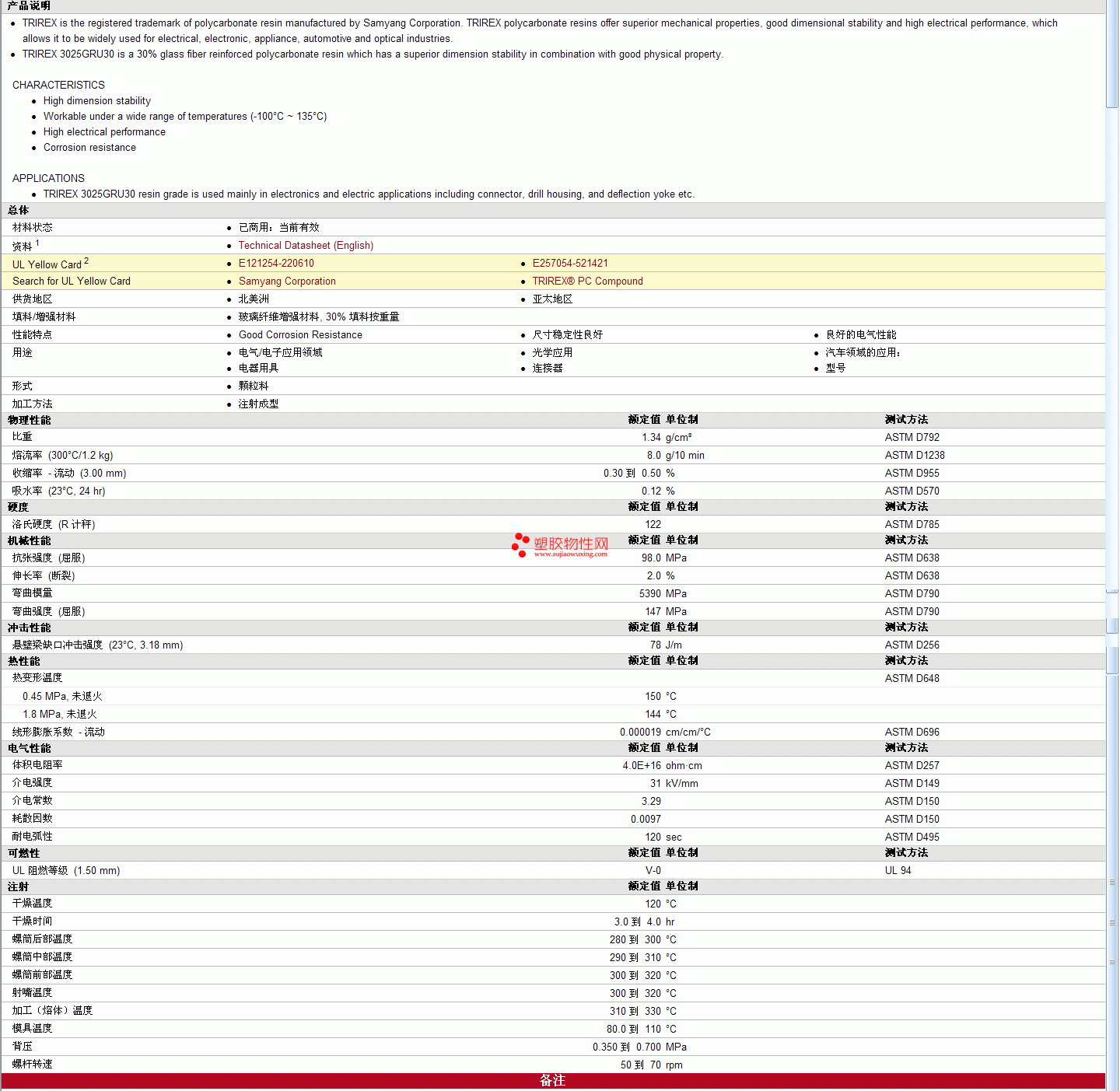Screen dimensions: 1120x1091
Task: Select the 玻璃纤维增强材料 30% filler text
Action: point(319,317)
